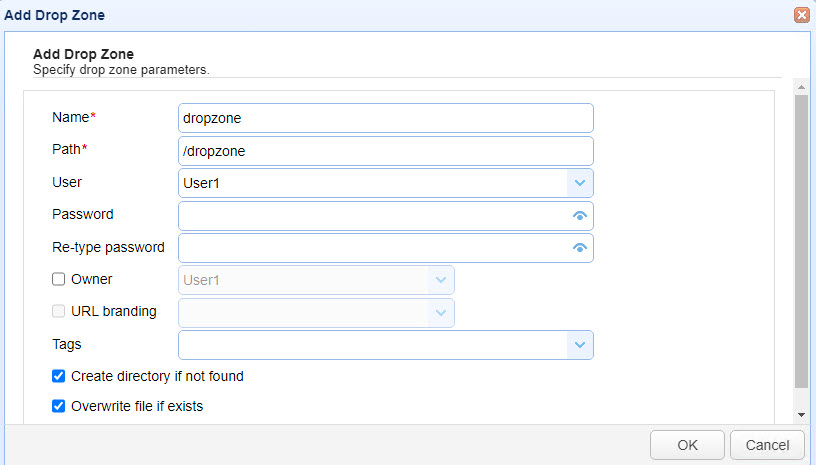Select the Re-type password input field

(372, 248)
